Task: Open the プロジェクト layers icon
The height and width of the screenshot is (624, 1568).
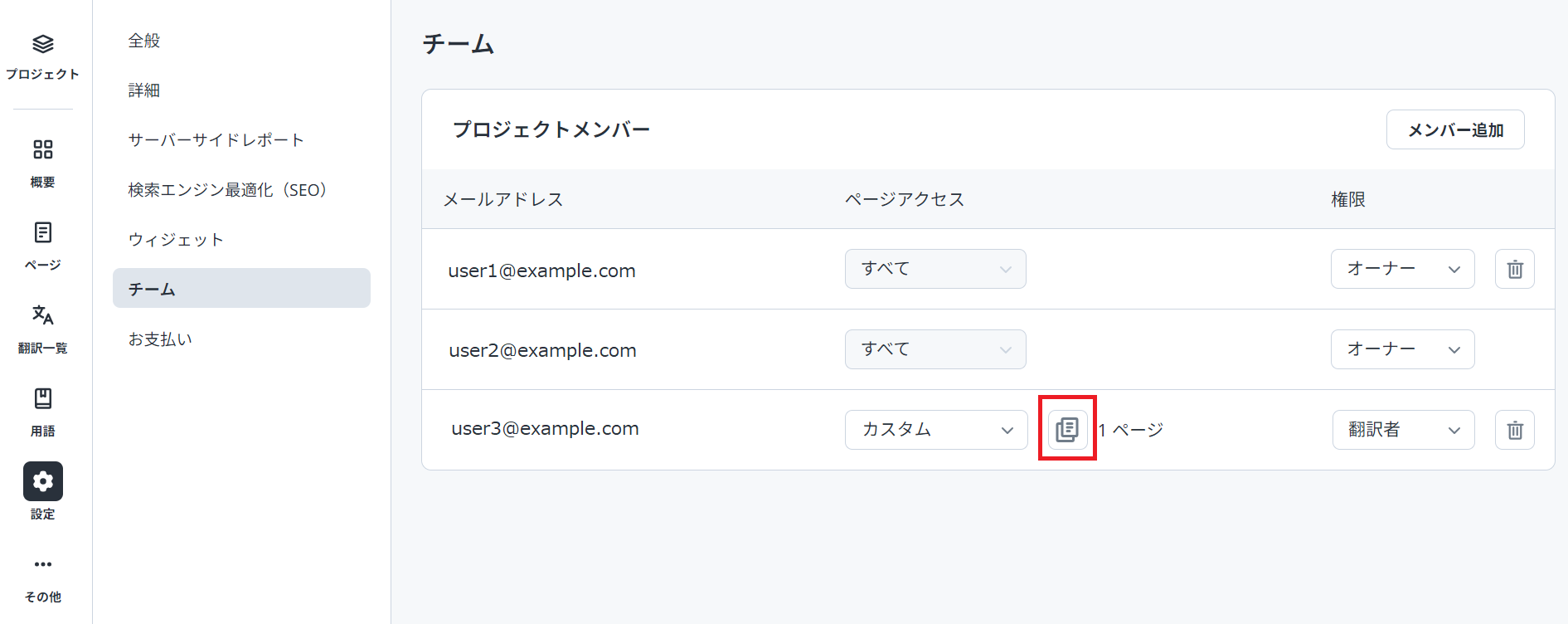Action: tap(43, 44)
